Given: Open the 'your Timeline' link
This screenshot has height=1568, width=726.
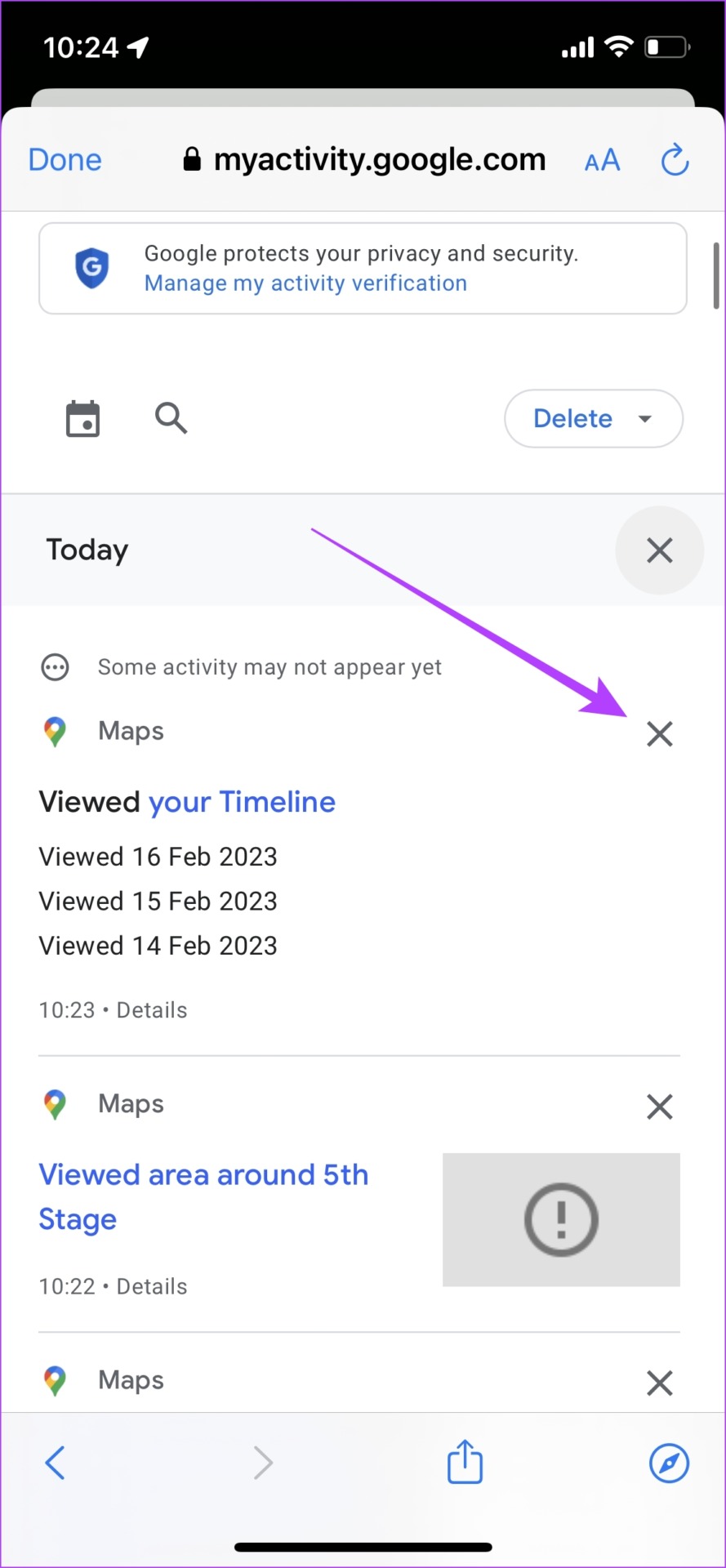Looking at the screenshot, I should point(242,802).
